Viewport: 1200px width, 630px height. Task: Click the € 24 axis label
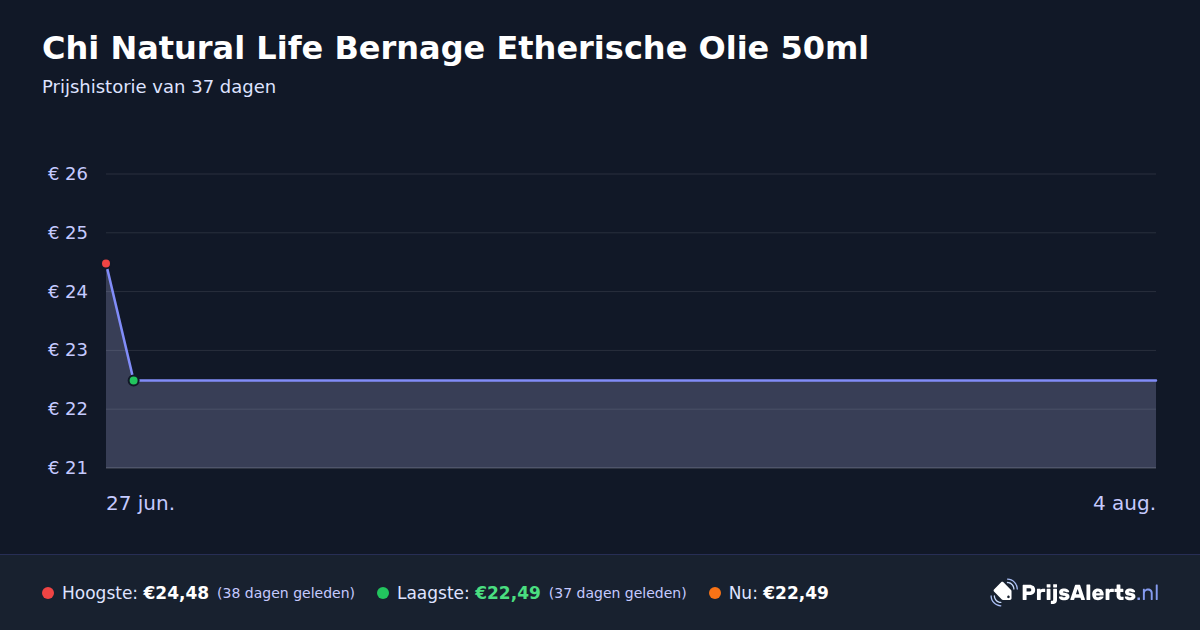68,292
